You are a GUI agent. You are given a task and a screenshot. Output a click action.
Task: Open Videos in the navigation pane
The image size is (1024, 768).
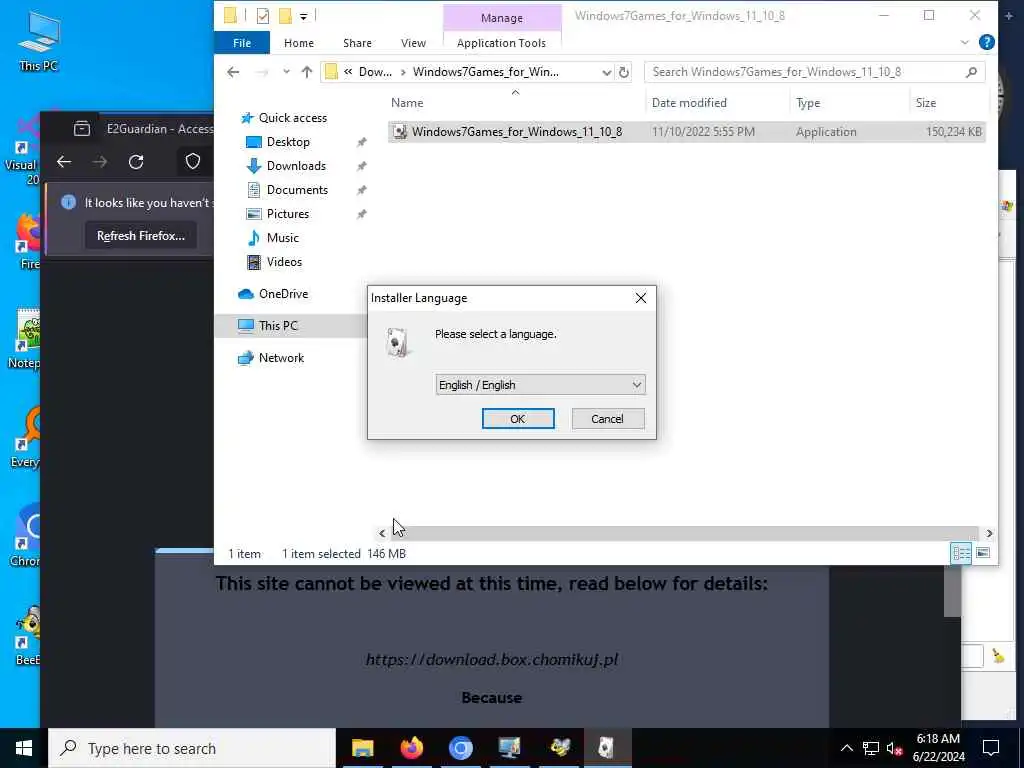284,262
